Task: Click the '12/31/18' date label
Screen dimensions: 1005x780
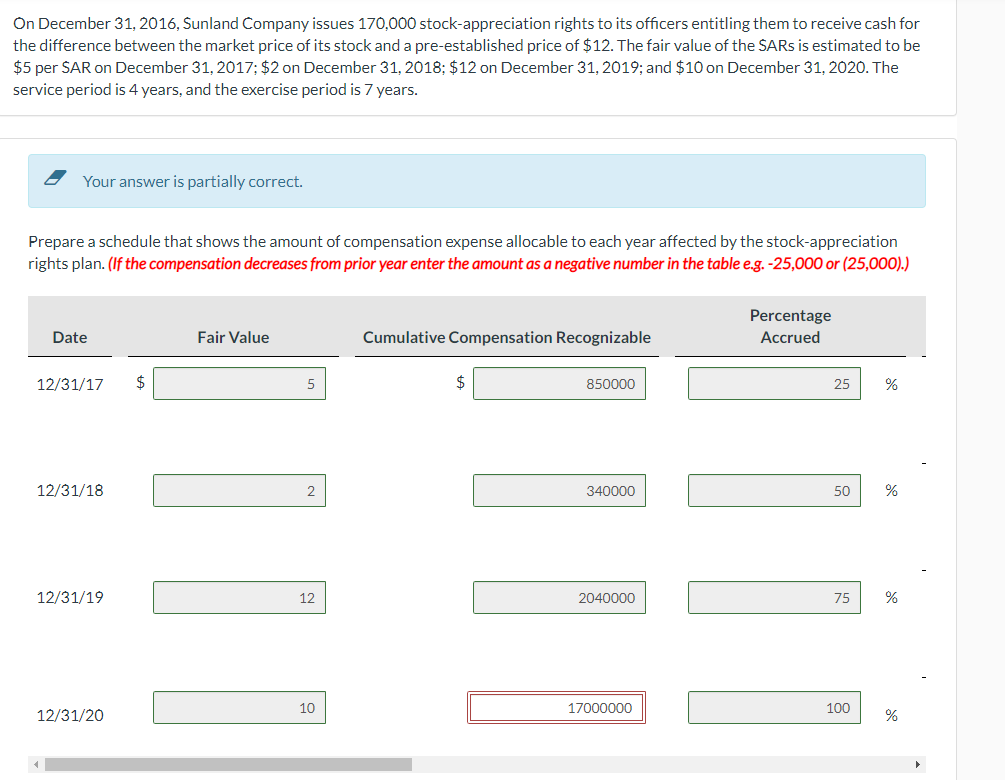Action: click(70, 490)
